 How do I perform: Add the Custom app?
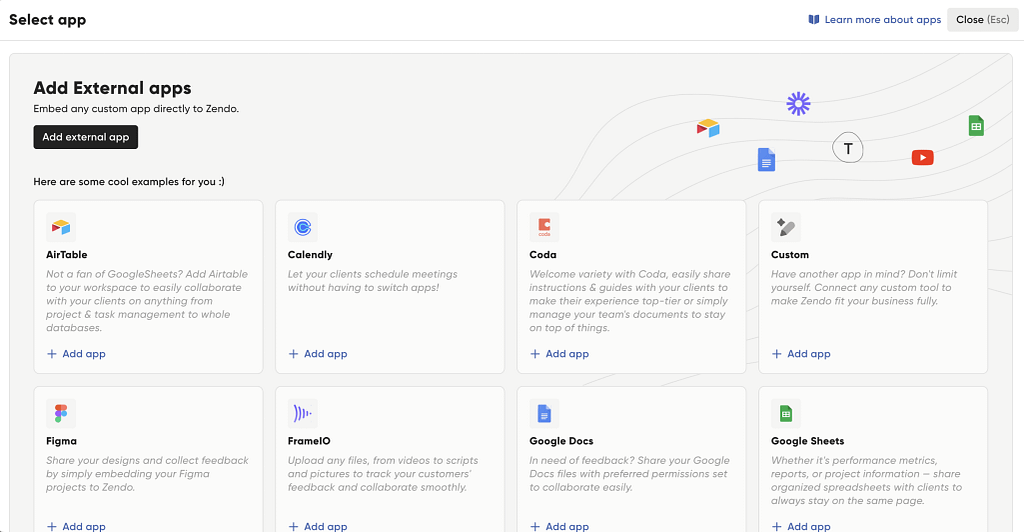(x=801, y=354)
